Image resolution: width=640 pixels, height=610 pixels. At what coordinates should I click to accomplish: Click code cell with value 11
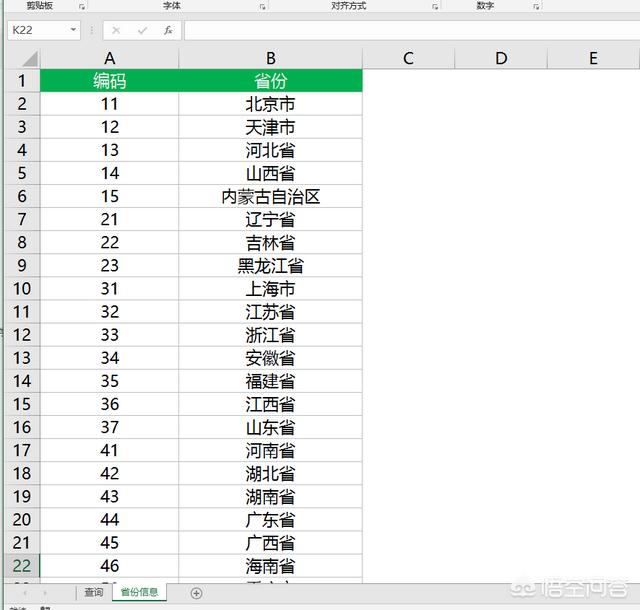(x=109, y=104)
